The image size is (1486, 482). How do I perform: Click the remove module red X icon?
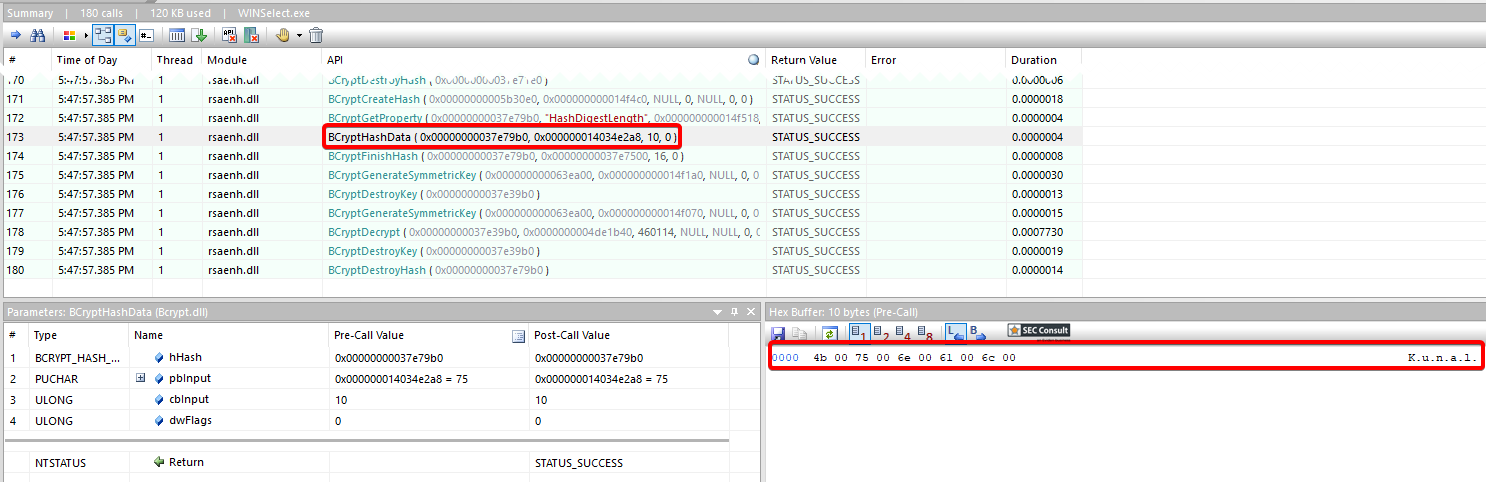click(x=252, y=35)
